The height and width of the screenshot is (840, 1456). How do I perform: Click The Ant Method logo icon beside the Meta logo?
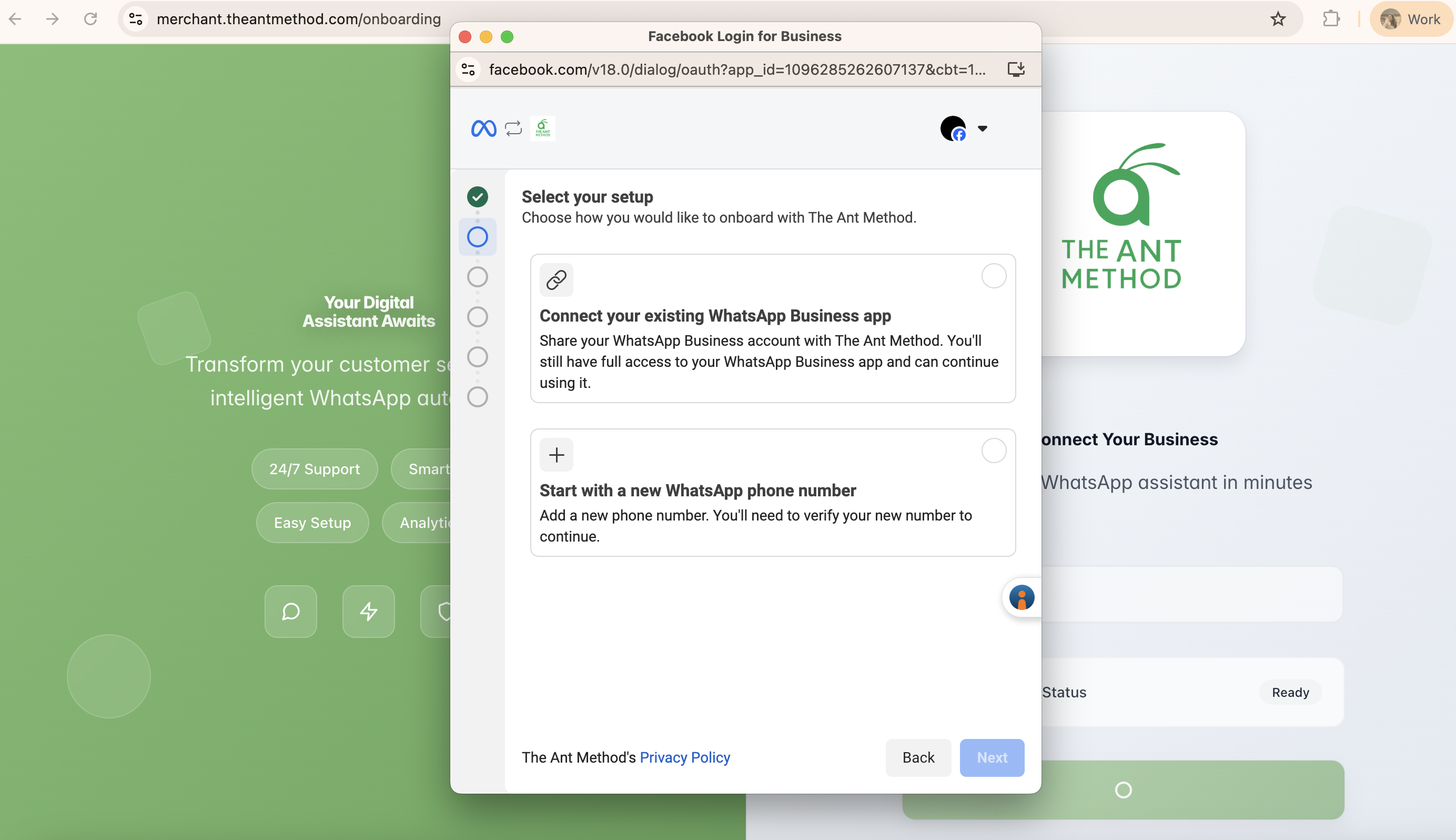click(541, 128)
